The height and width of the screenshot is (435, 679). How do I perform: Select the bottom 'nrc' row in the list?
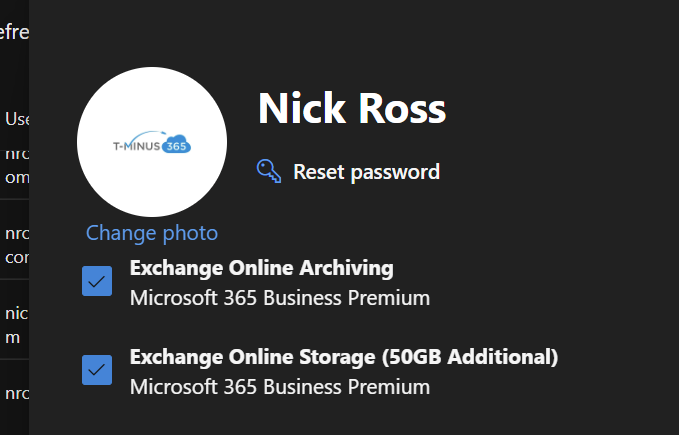click(14, 393)
